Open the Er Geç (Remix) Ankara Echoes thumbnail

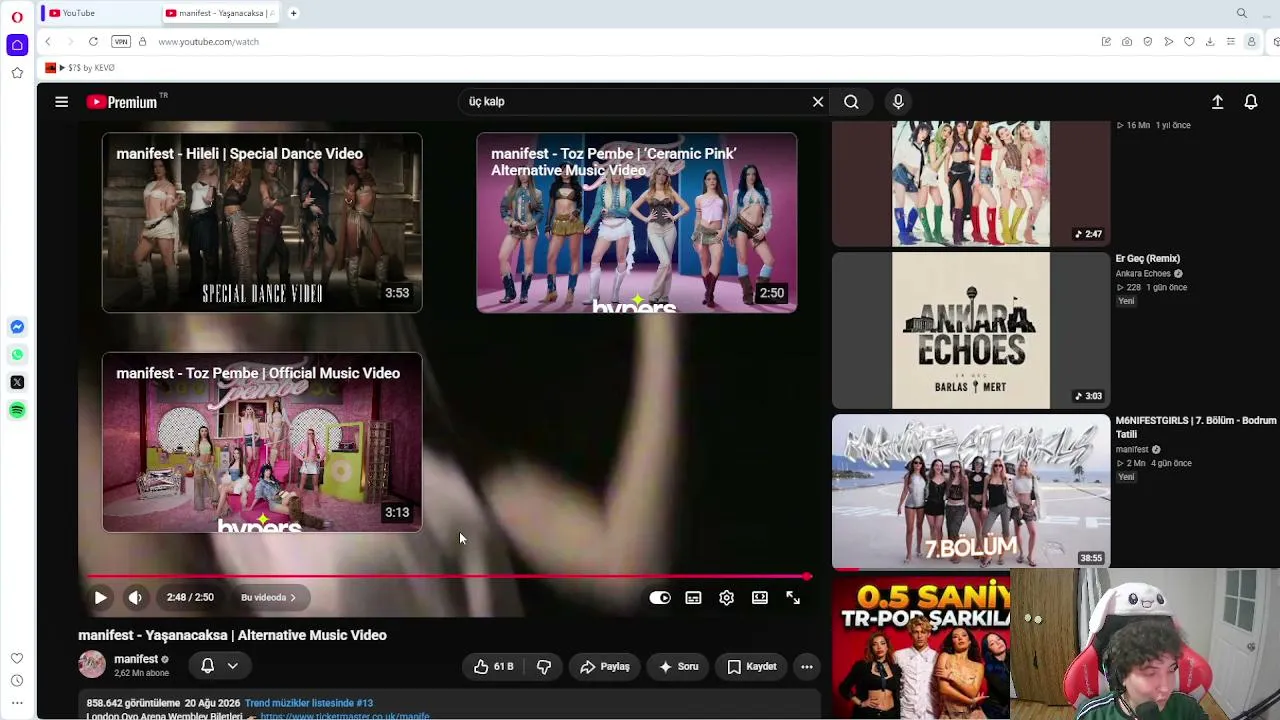pyautogui.click(x=971, y=330)
